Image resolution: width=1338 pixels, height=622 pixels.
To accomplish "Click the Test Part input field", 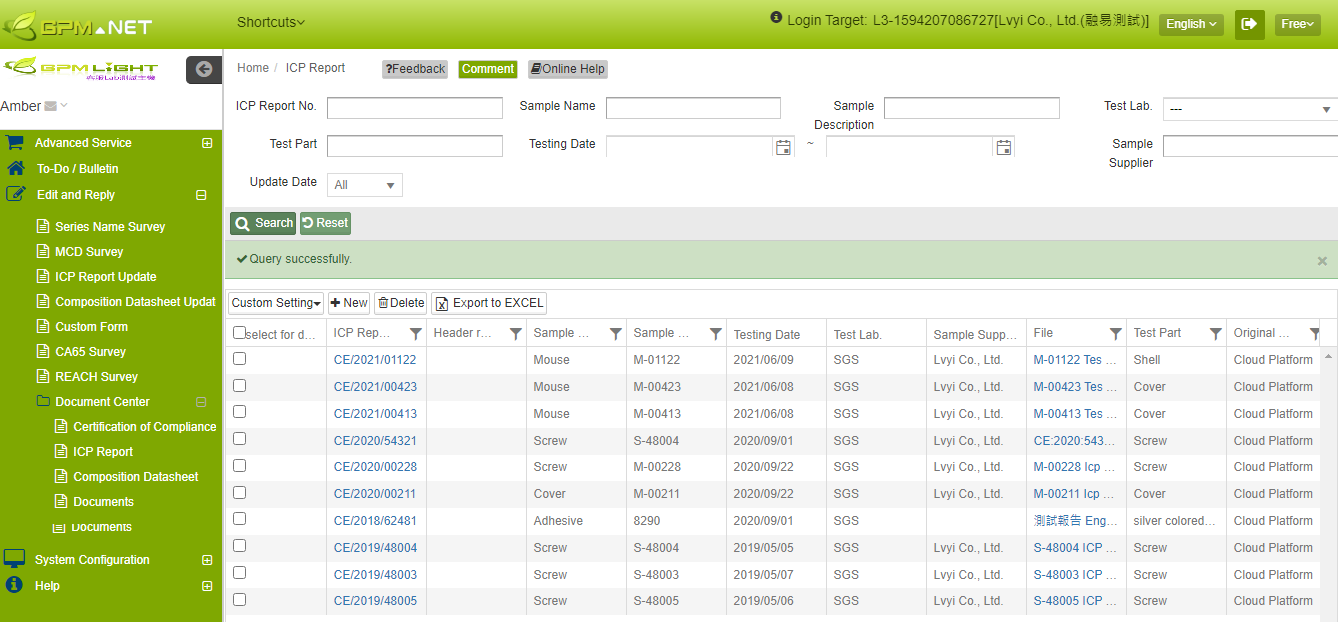I will pyautogui.click(x=415, y=146).
